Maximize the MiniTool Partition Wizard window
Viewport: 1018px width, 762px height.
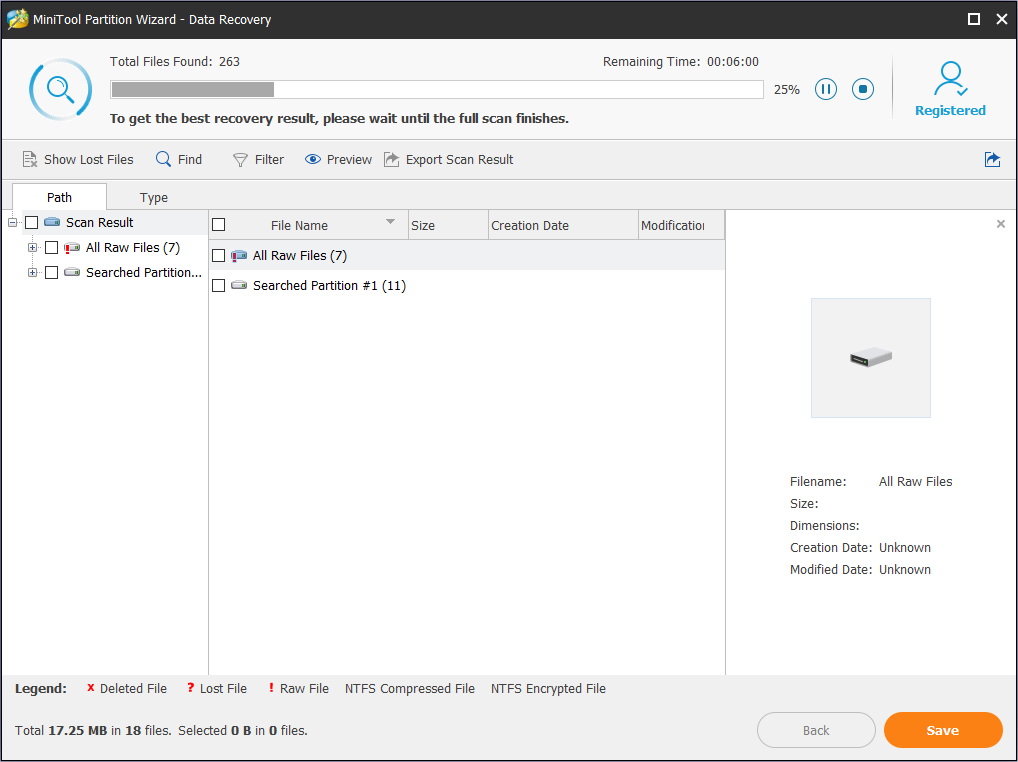[x=974, y=19]
